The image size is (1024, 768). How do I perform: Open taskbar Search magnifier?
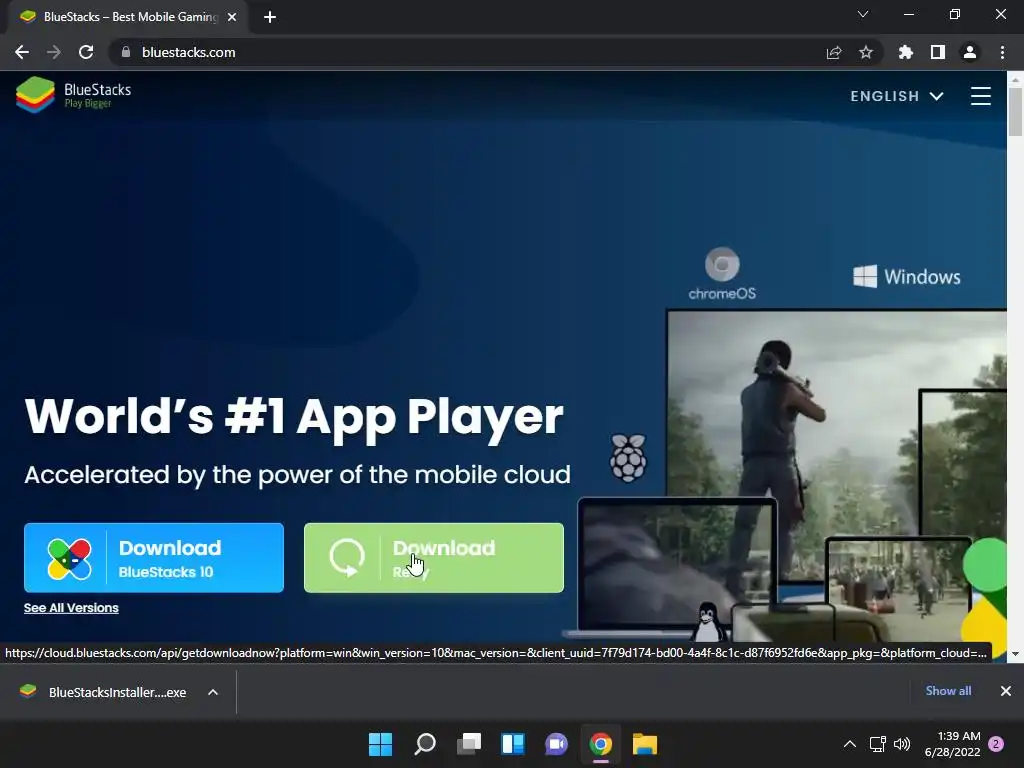pyautogui.click(x=424, y=744)
